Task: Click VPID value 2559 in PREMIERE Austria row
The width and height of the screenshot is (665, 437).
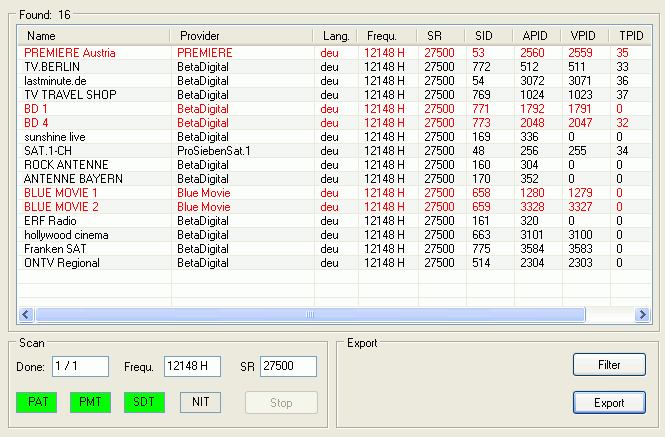Action: (x=580, y=53)
